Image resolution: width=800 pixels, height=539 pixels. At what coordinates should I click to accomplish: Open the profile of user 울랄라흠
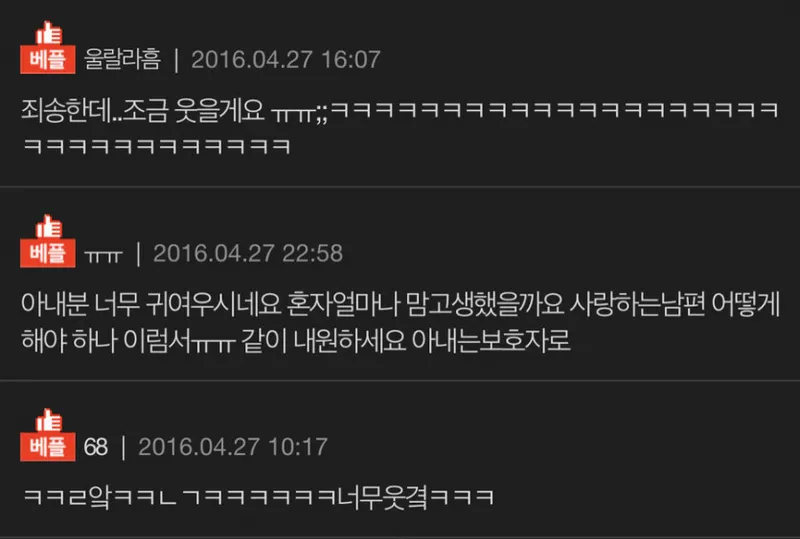point(122,60)
